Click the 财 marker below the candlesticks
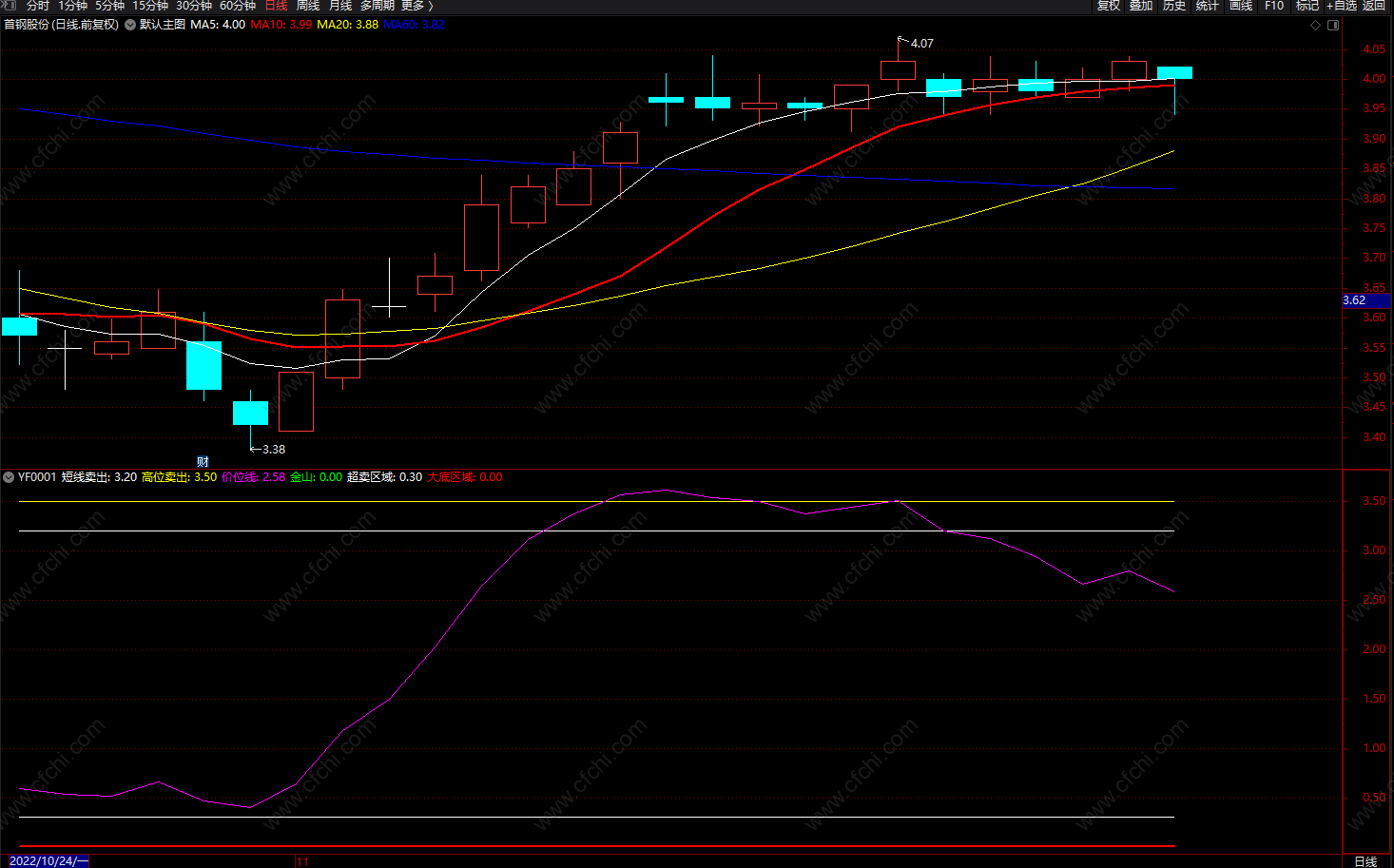The image size is (1394, 868). click(203, 462)
